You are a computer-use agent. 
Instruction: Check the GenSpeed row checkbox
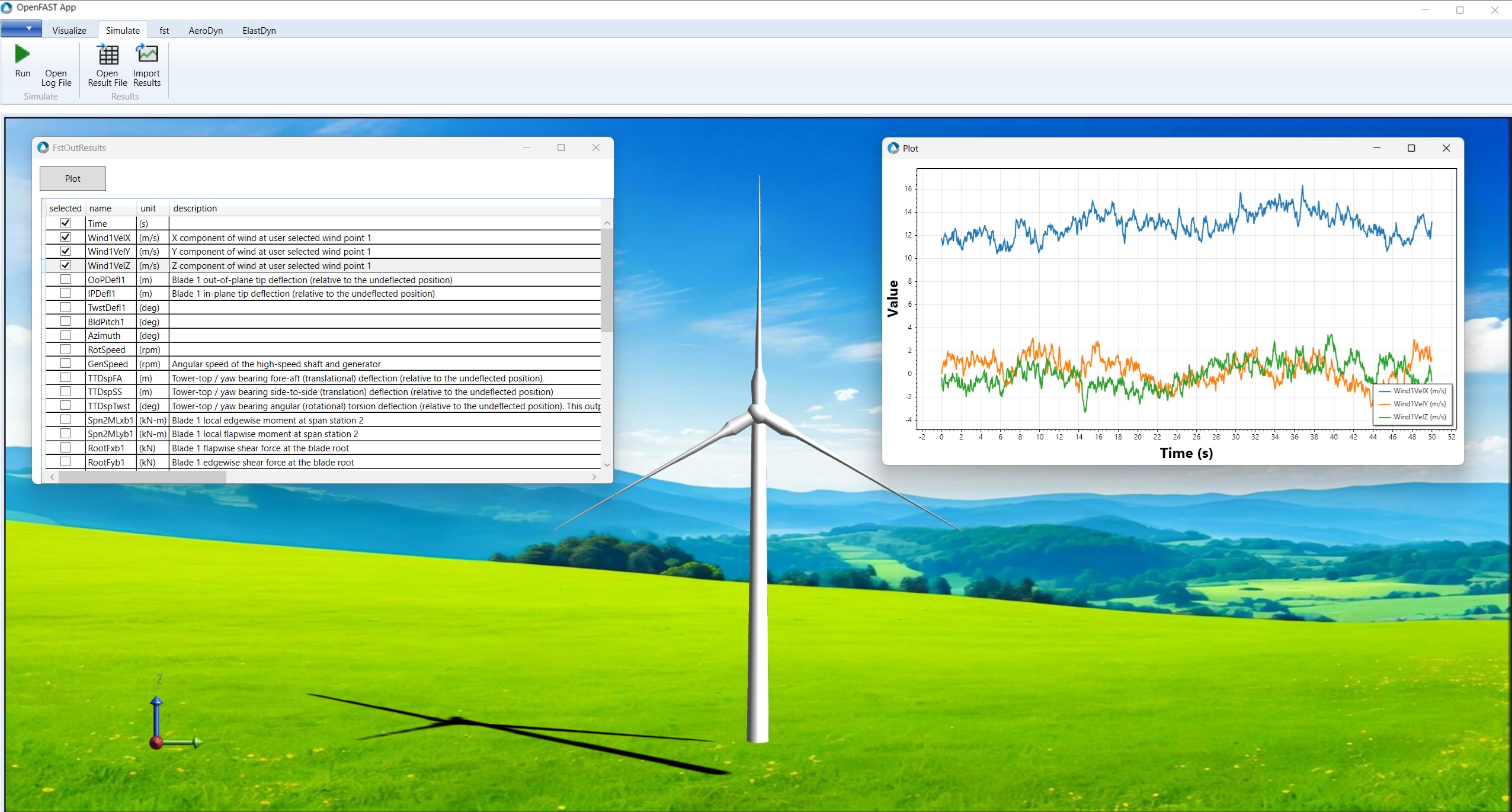66,363
